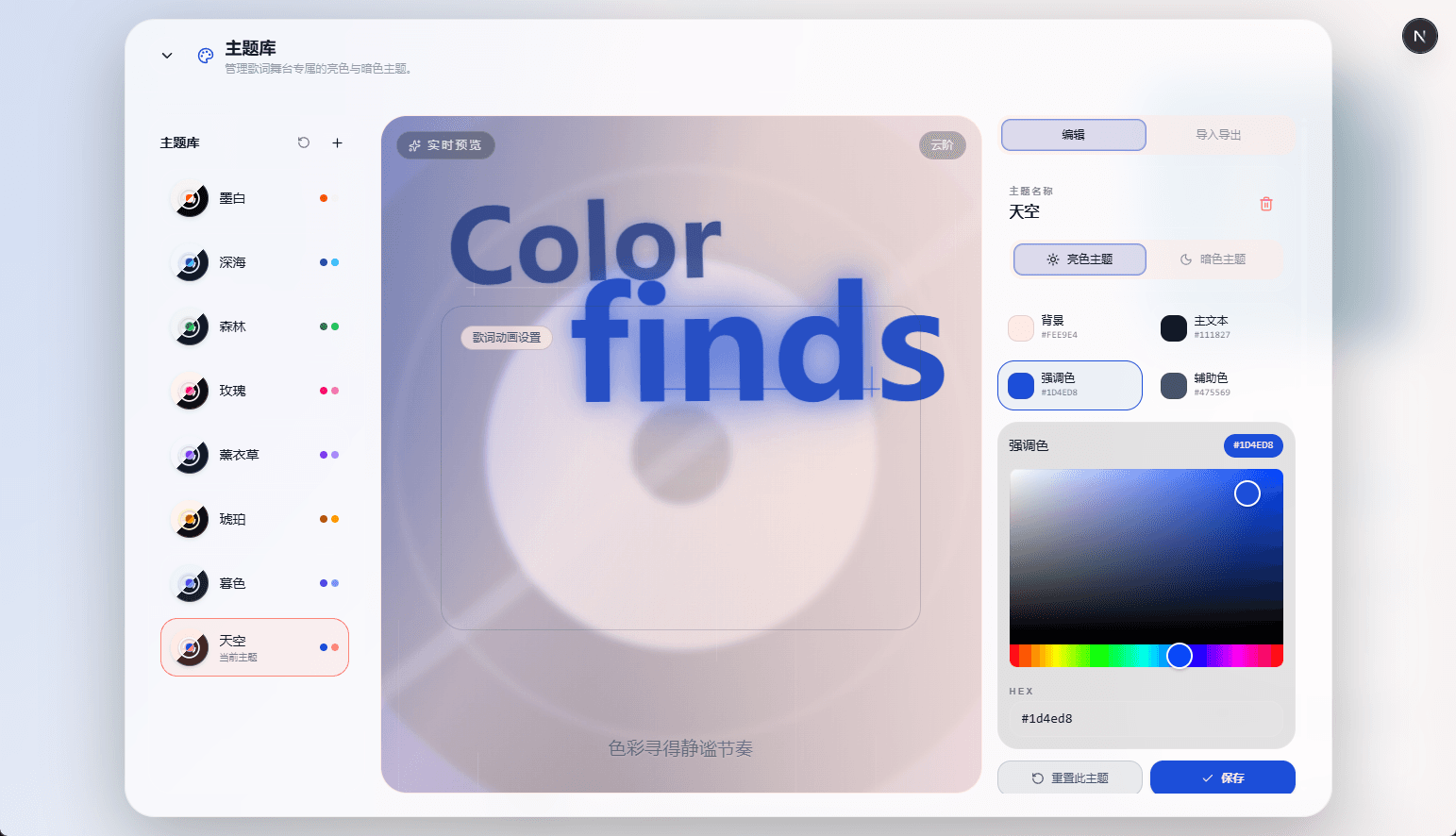The image size is (1456, 836).
Task: Select the 墨白 theme
Action: 255,198
